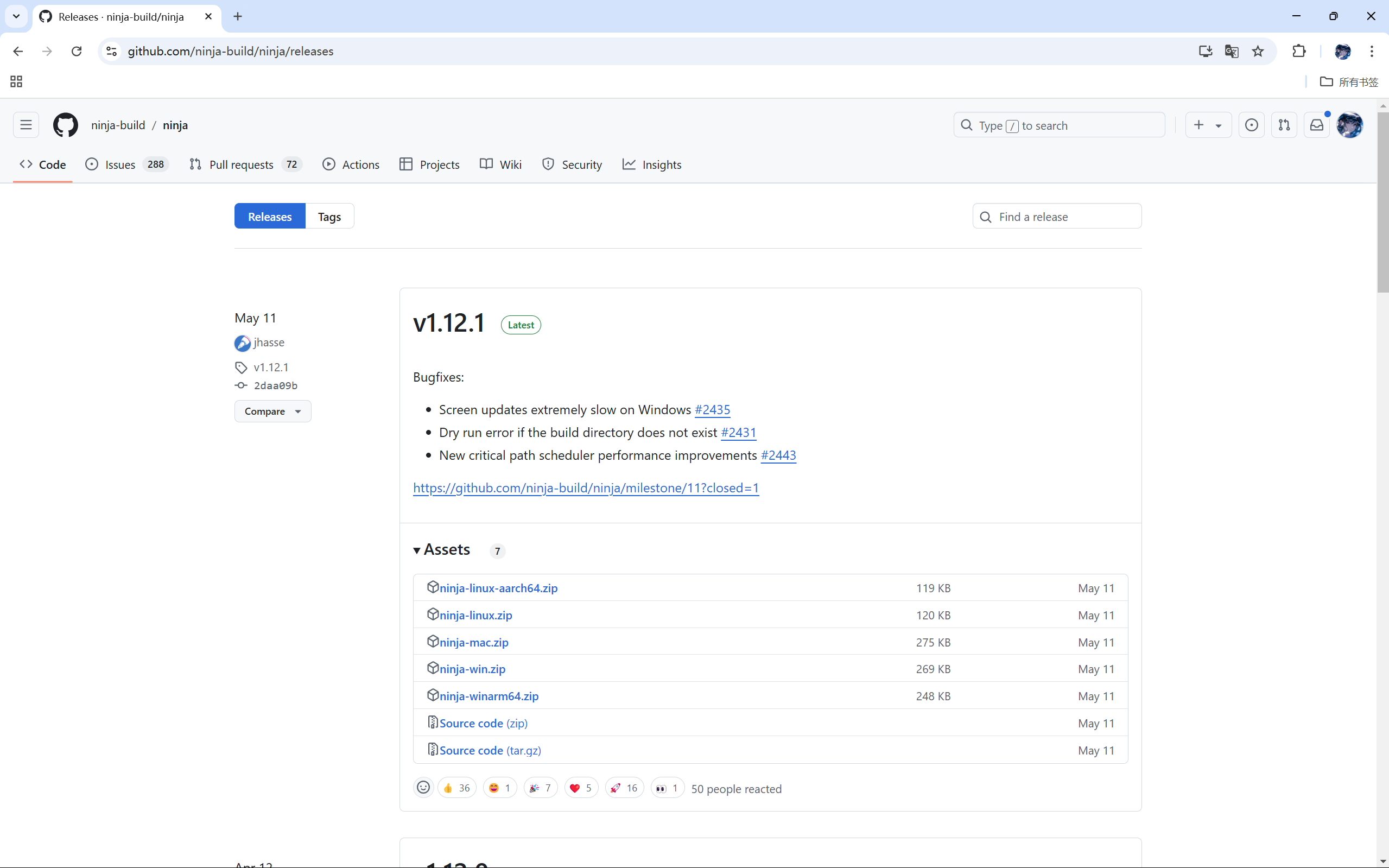1389x868 pixels.
Task: Download ninja-linux-aarch64.zip
Action: tap(498, 588)
